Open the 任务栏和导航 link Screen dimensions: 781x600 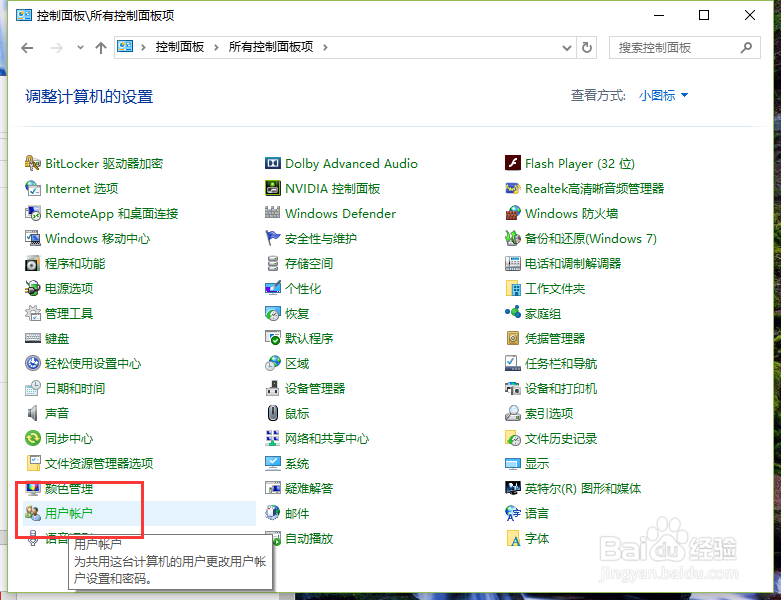561,363
